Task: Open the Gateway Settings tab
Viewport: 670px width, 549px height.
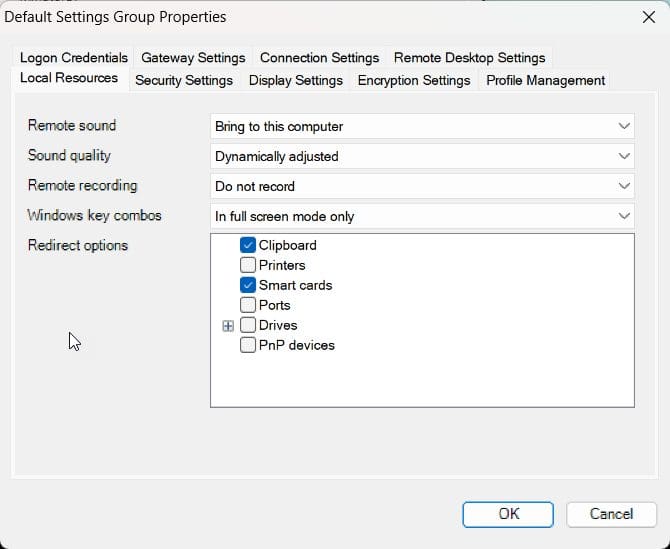Action: 193,58
